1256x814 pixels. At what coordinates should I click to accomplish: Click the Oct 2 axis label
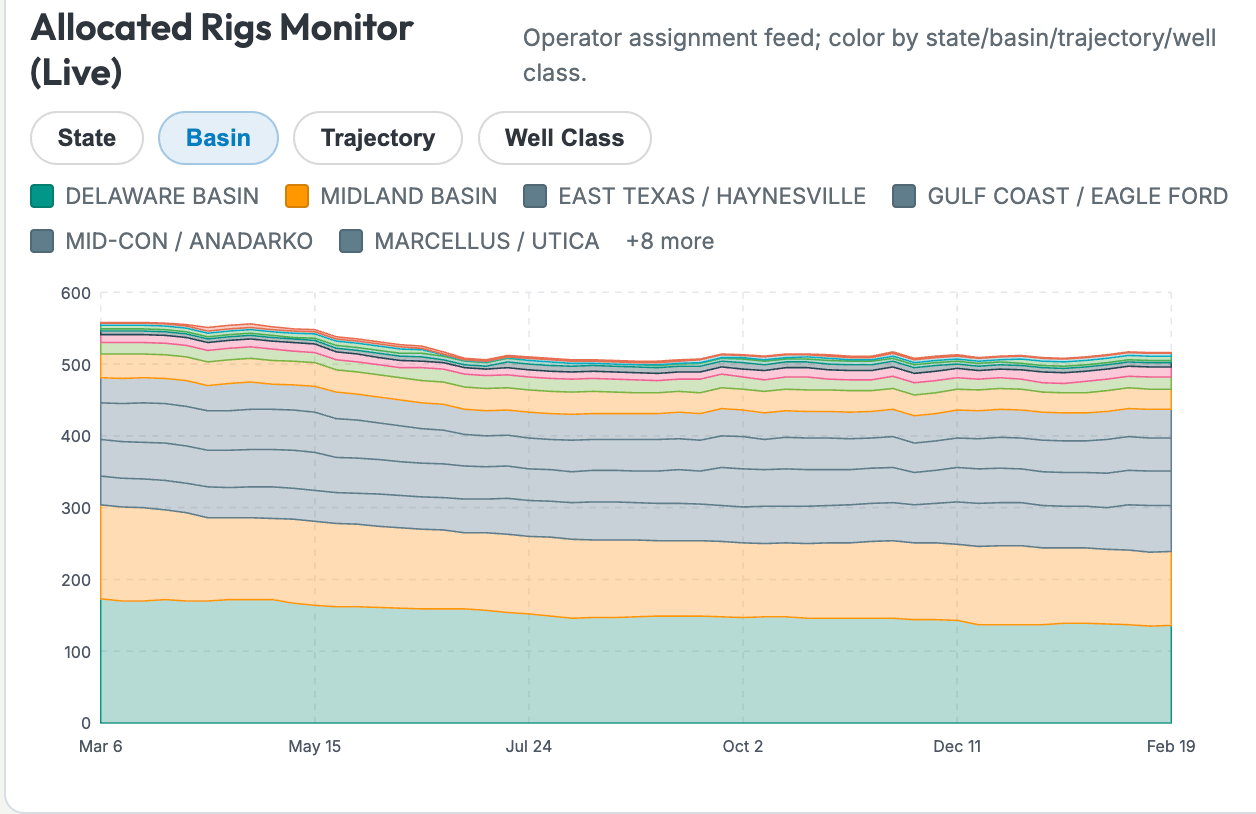(x=743, y=746)
